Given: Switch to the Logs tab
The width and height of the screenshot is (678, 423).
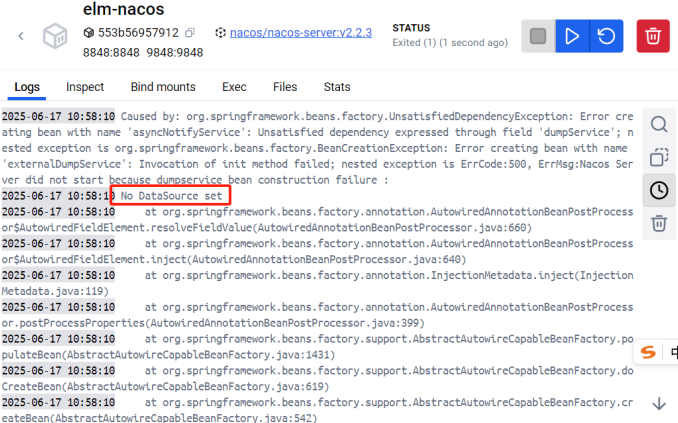Looking at the screenshot, I should coord(27,87).
